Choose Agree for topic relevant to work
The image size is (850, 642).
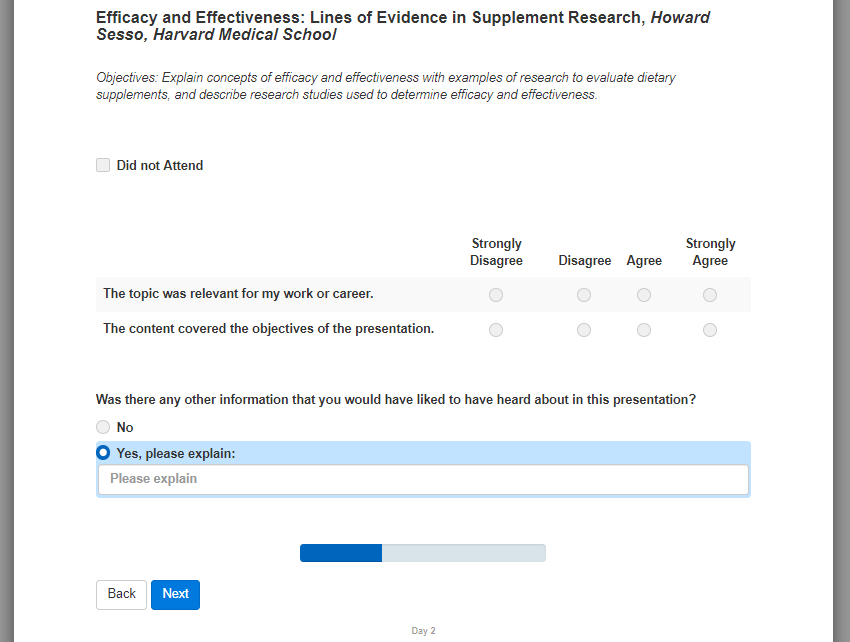tap(644, 295)
